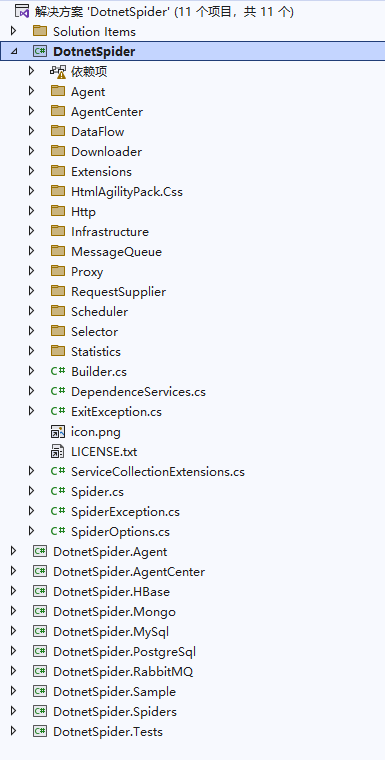
Task: Expand the Downloader folder arrow
Action: pyautogui.click(x=32, y=151)
